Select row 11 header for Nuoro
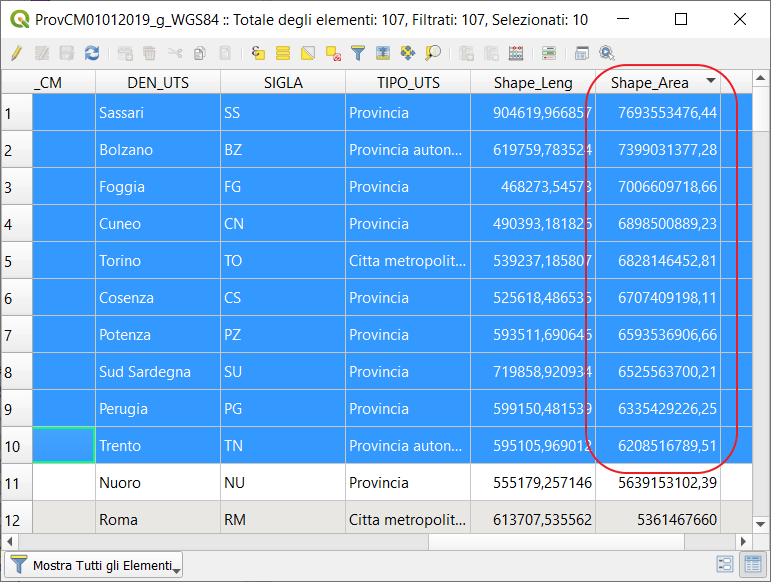Screen dimensions: 771x582 pos(16,483)
